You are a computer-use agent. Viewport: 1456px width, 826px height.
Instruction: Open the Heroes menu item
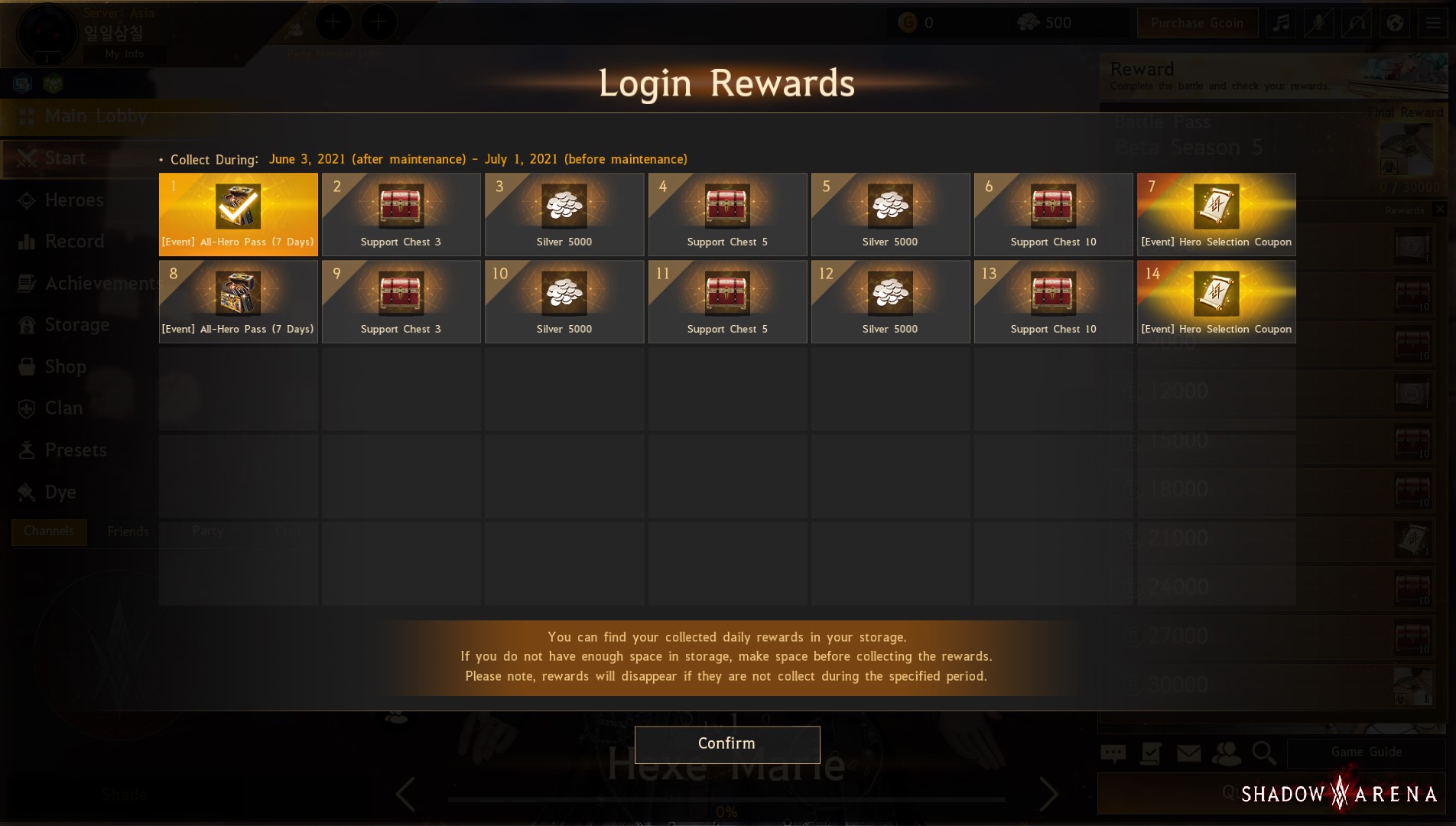coord(74,200)
